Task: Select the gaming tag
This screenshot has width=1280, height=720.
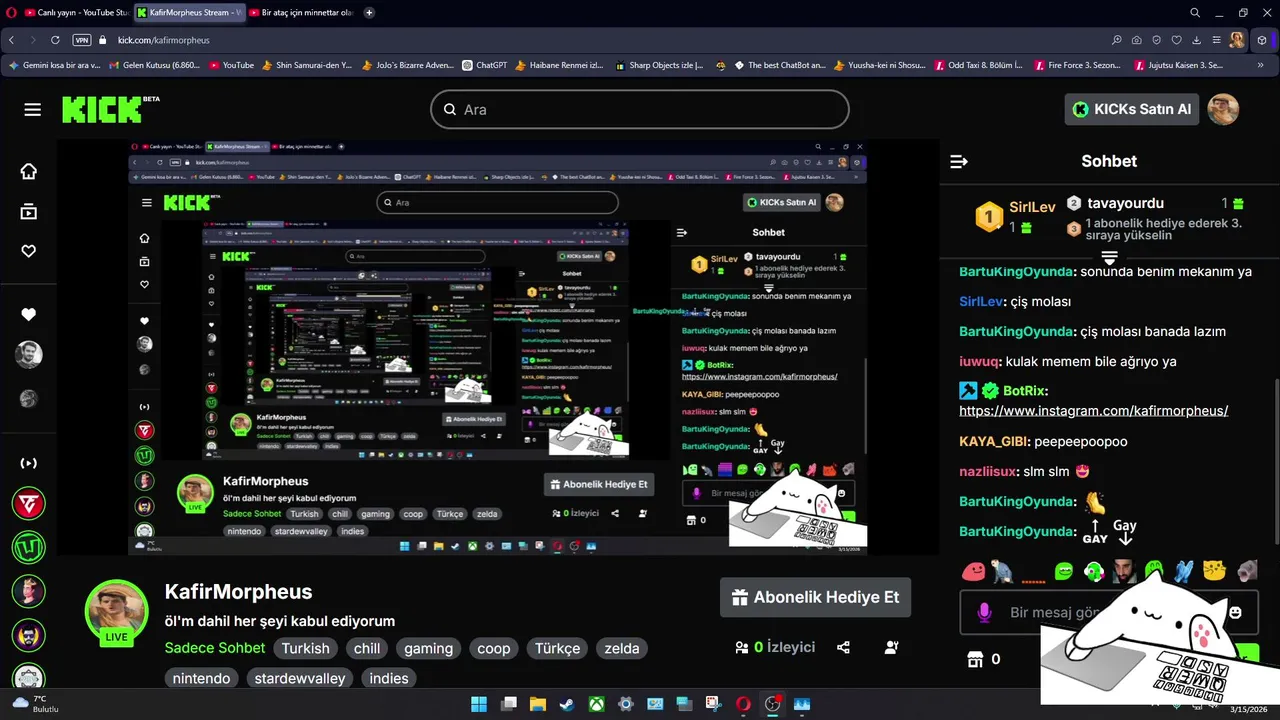Action: point(428,648)
